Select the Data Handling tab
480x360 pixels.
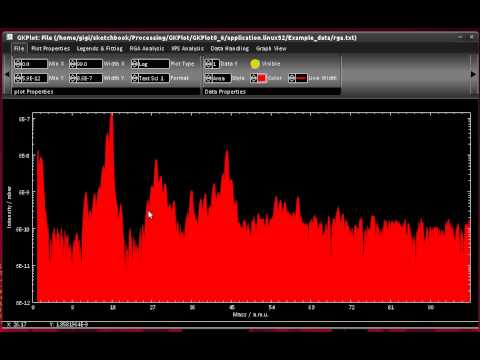[x=230, y=49]
